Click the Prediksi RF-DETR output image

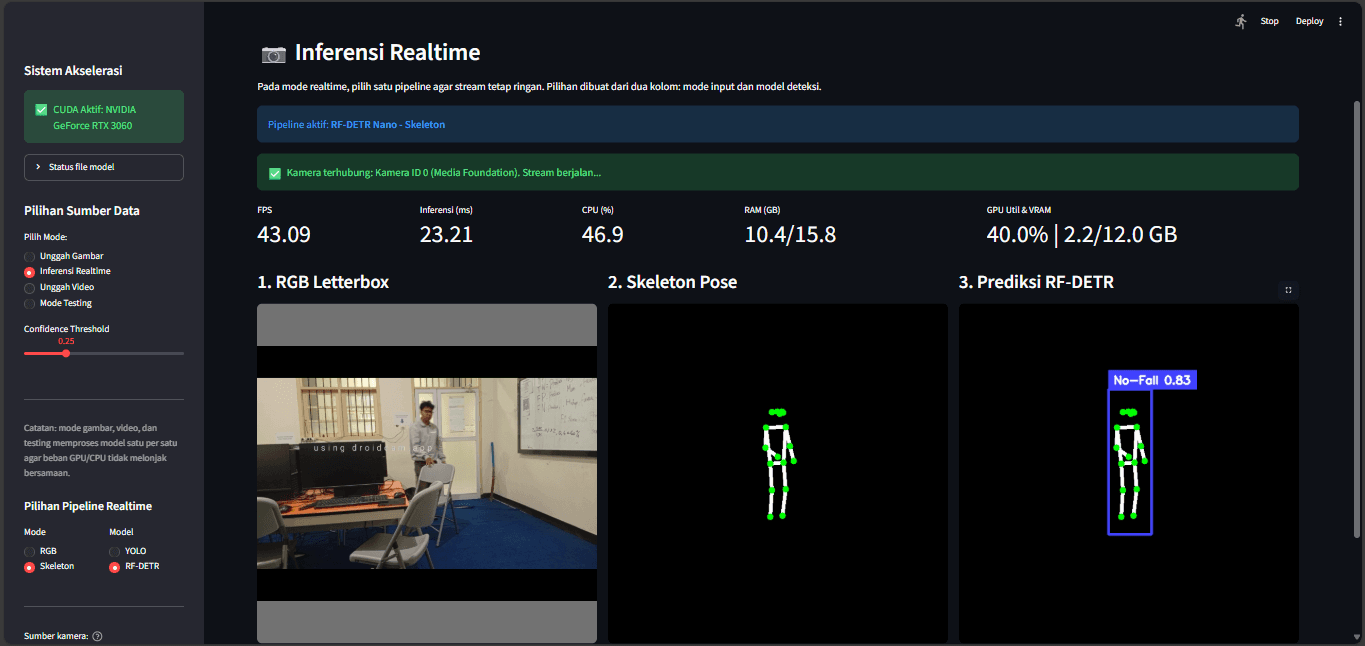(1129, 473)
